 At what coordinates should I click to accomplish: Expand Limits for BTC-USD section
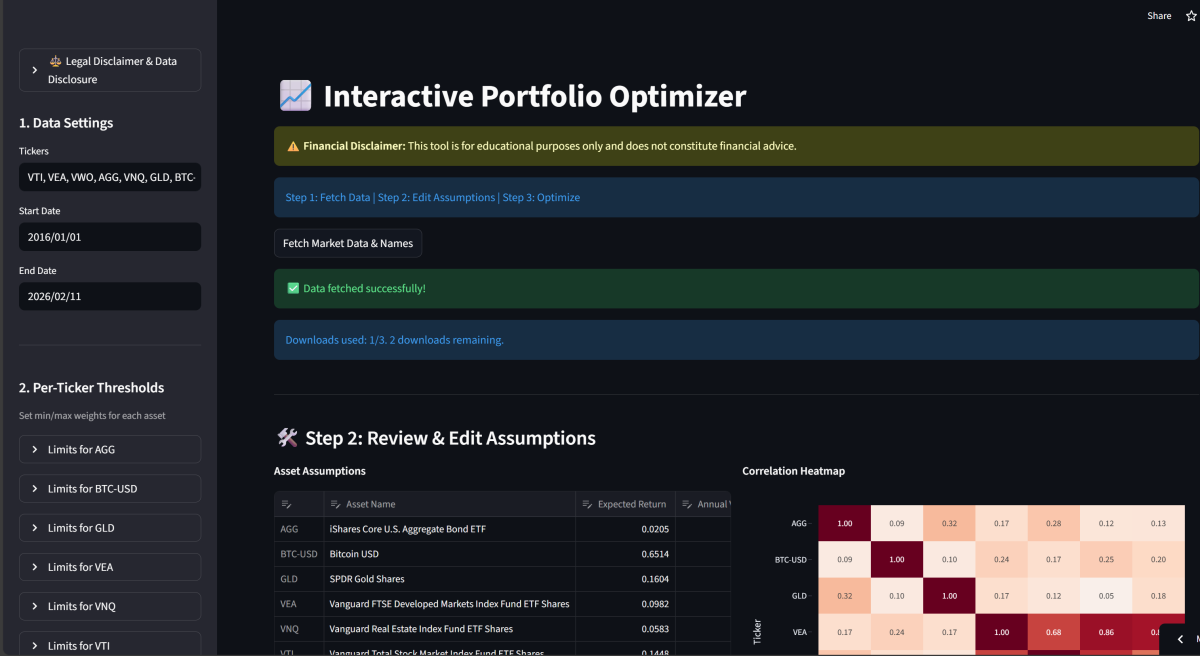coord(110,489)
